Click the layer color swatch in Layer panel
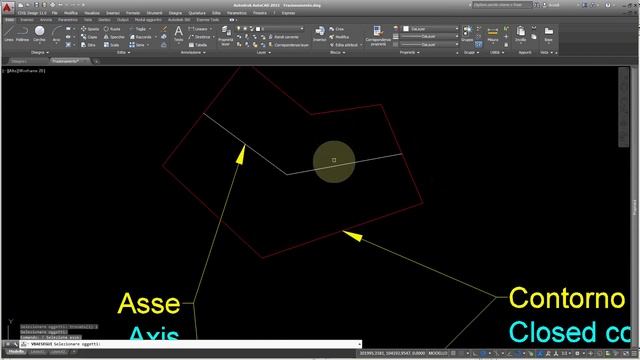Image resolution: width=640 pixels, height=360 pixels. coord(258,29)
